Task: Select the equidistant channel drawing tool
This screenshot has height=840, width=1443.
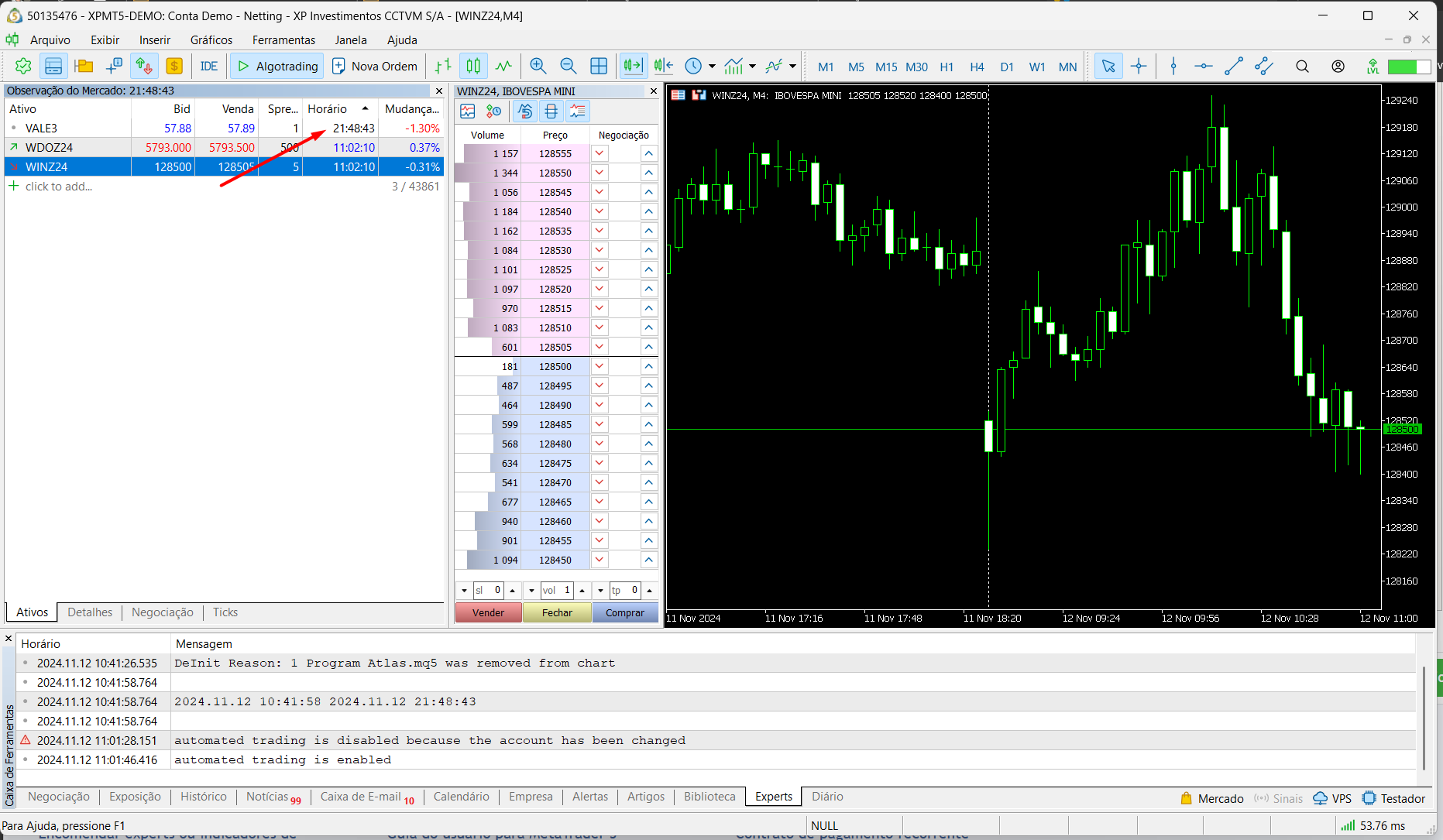Action: click(1264, 67)
